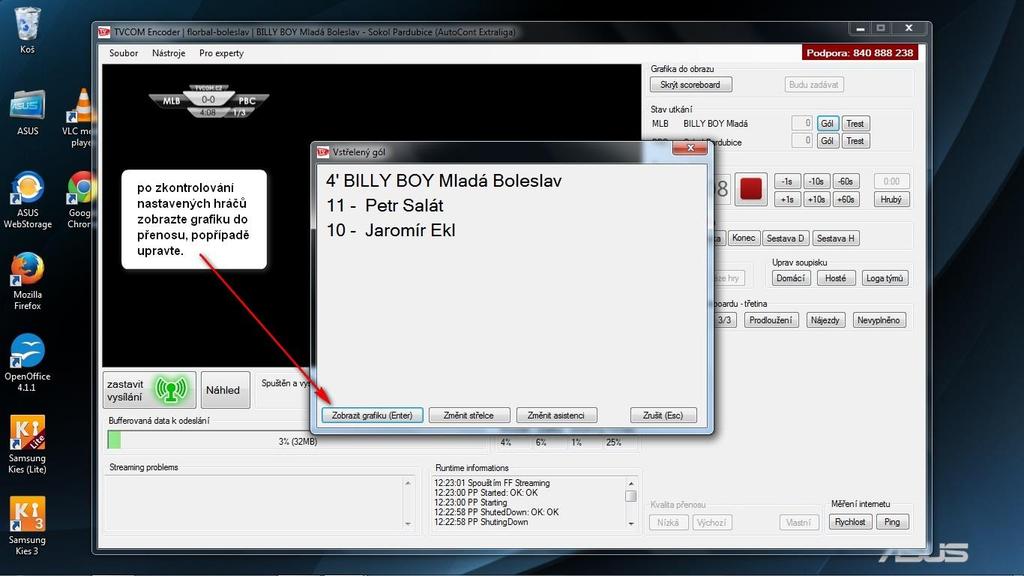
Task: Select '12:23:01 Spouštím FF Streaming' log line
Action: point(492,483)
